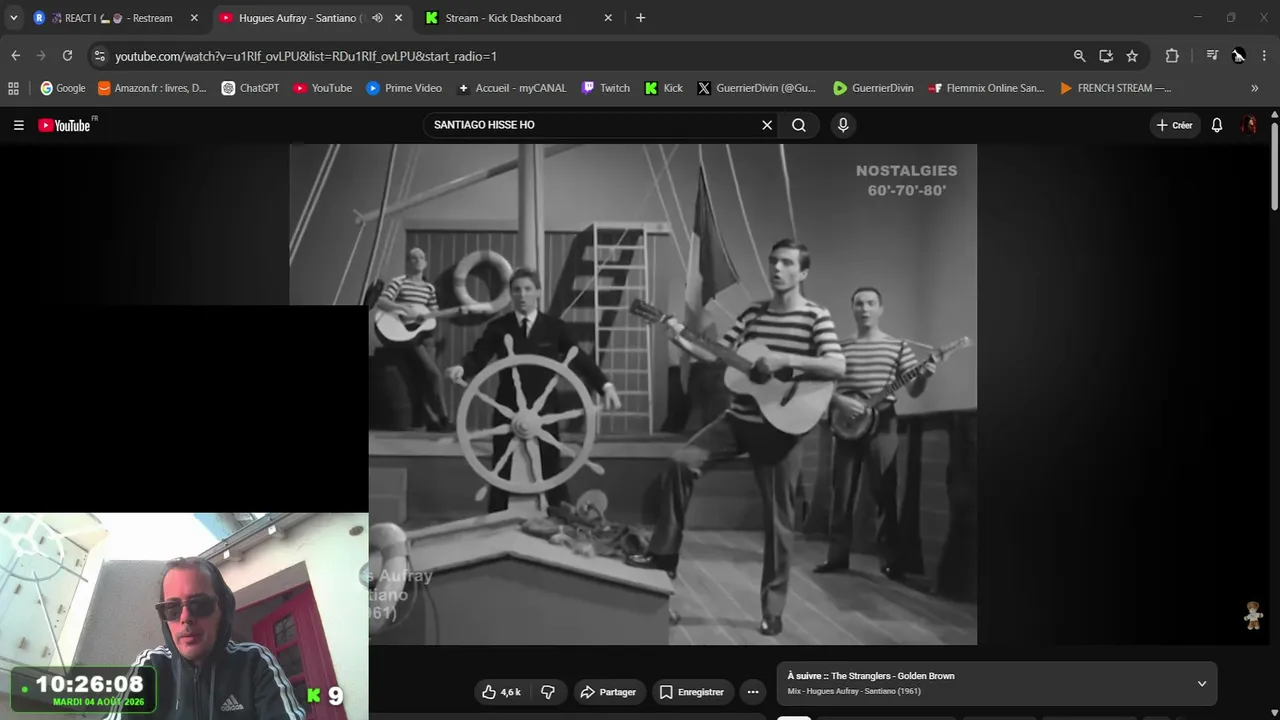Screen dimensions: 1280x720
Task: Click the Partager button
Action: [608, 692]
